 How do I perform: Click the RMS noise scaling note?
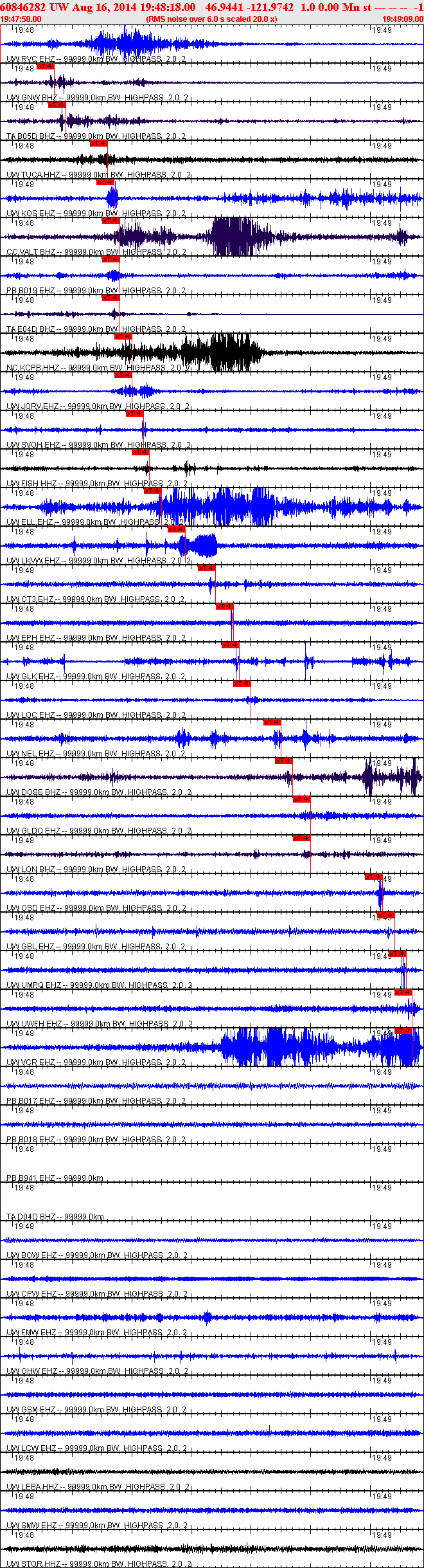212,19
